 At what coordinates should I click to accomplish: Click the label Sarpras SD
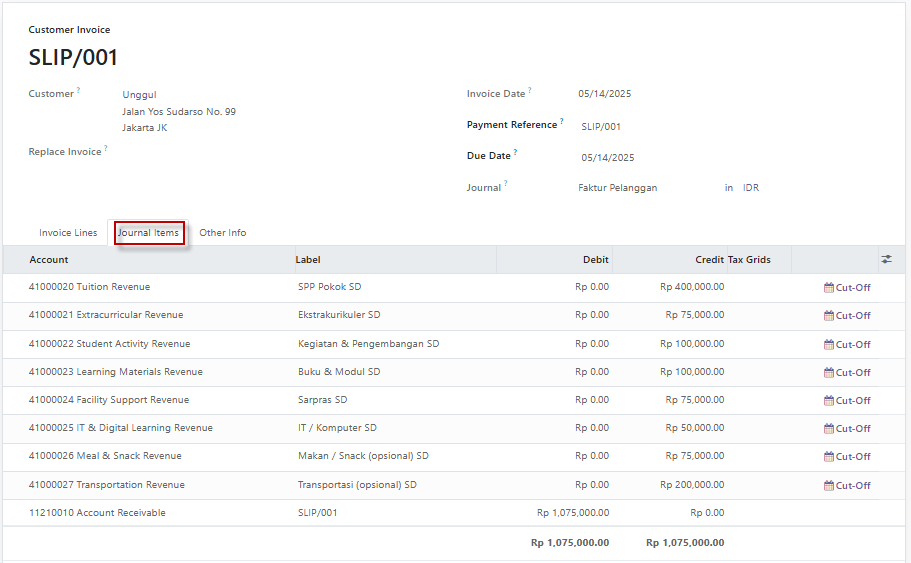point(322,399)
